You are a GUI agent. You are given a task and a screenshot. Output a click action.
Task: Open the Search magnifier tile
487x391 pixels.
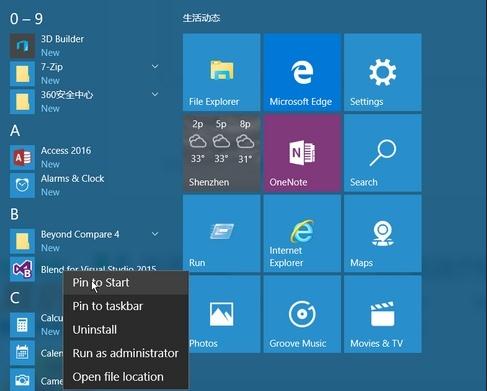[x=383, y=153]
